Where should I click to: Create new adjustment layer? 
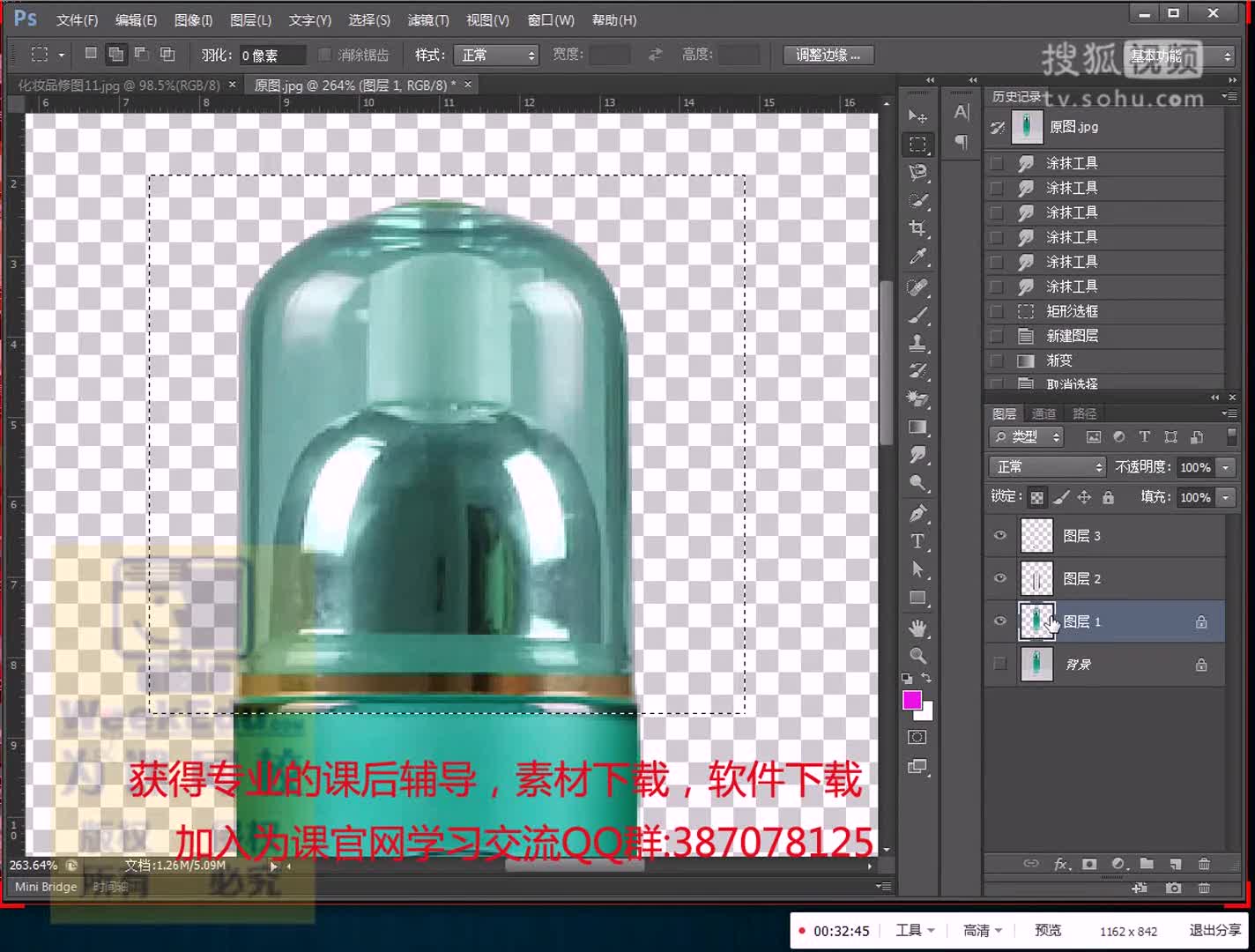1118,864
